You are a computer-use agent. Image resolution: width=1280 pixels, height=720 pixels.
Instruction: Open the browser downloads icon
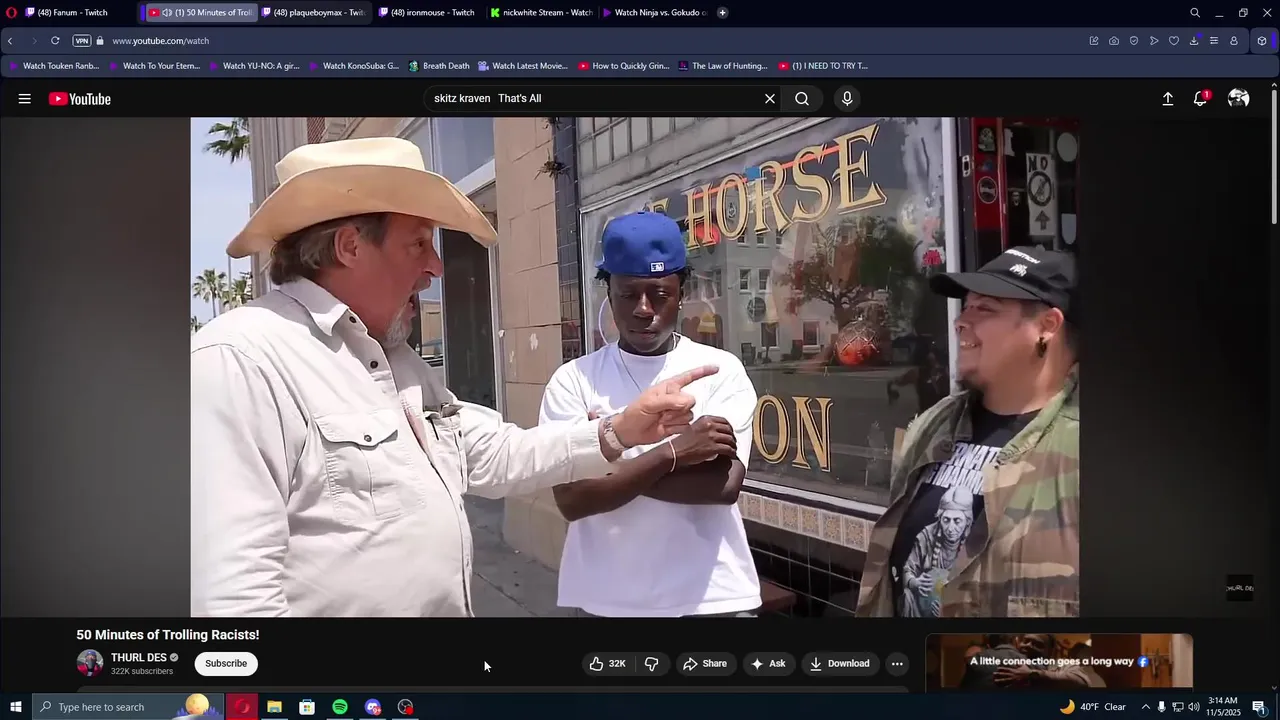click(x=1194, y=41)
